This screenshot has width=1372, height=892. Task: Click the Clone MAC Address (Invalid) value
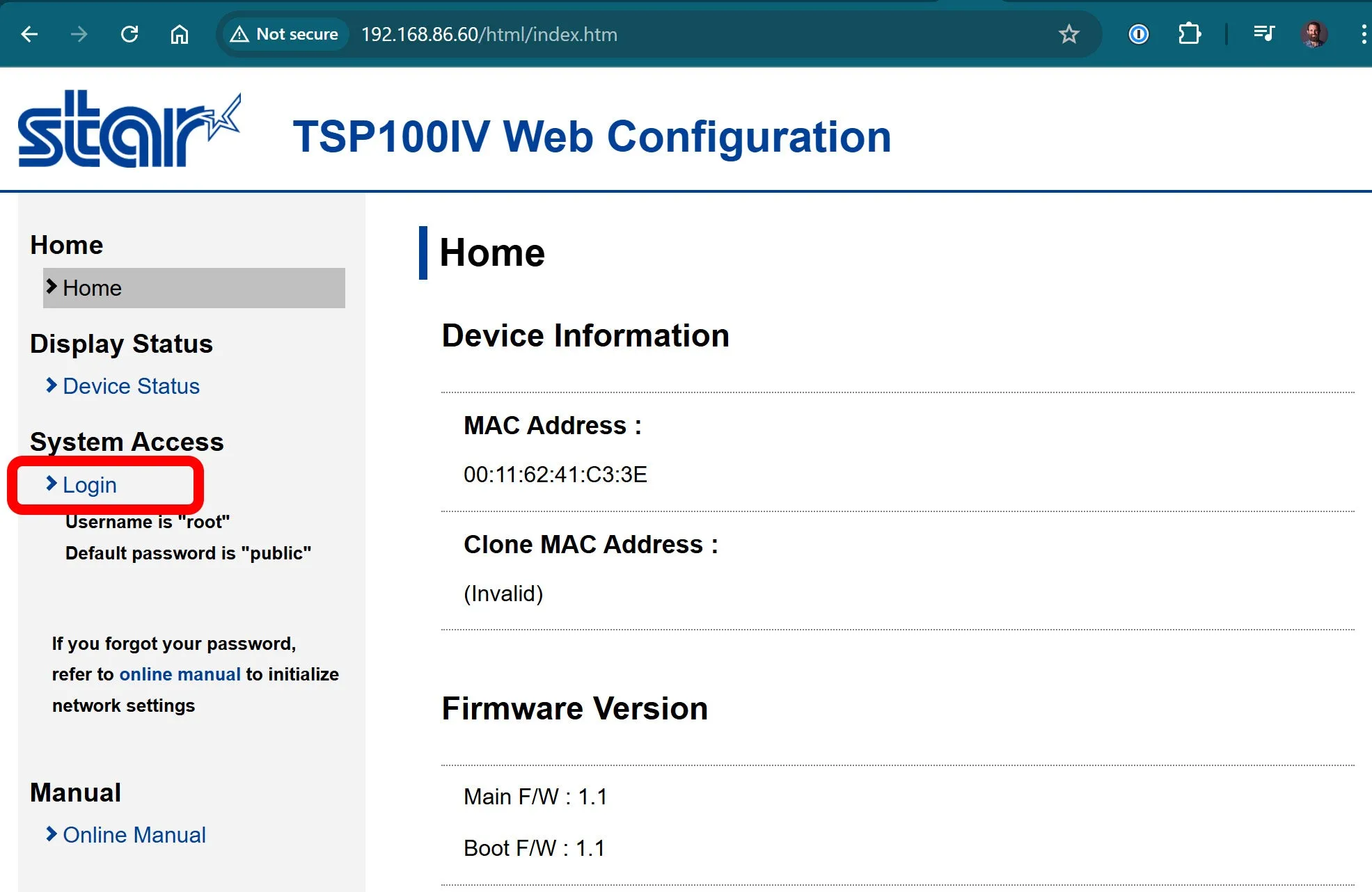[503, 594]
